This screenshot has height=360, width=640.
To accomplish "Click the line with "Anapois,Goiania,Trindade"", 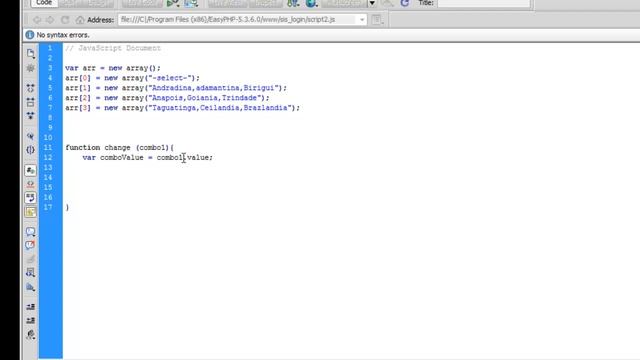I will (x=167, y=98).
